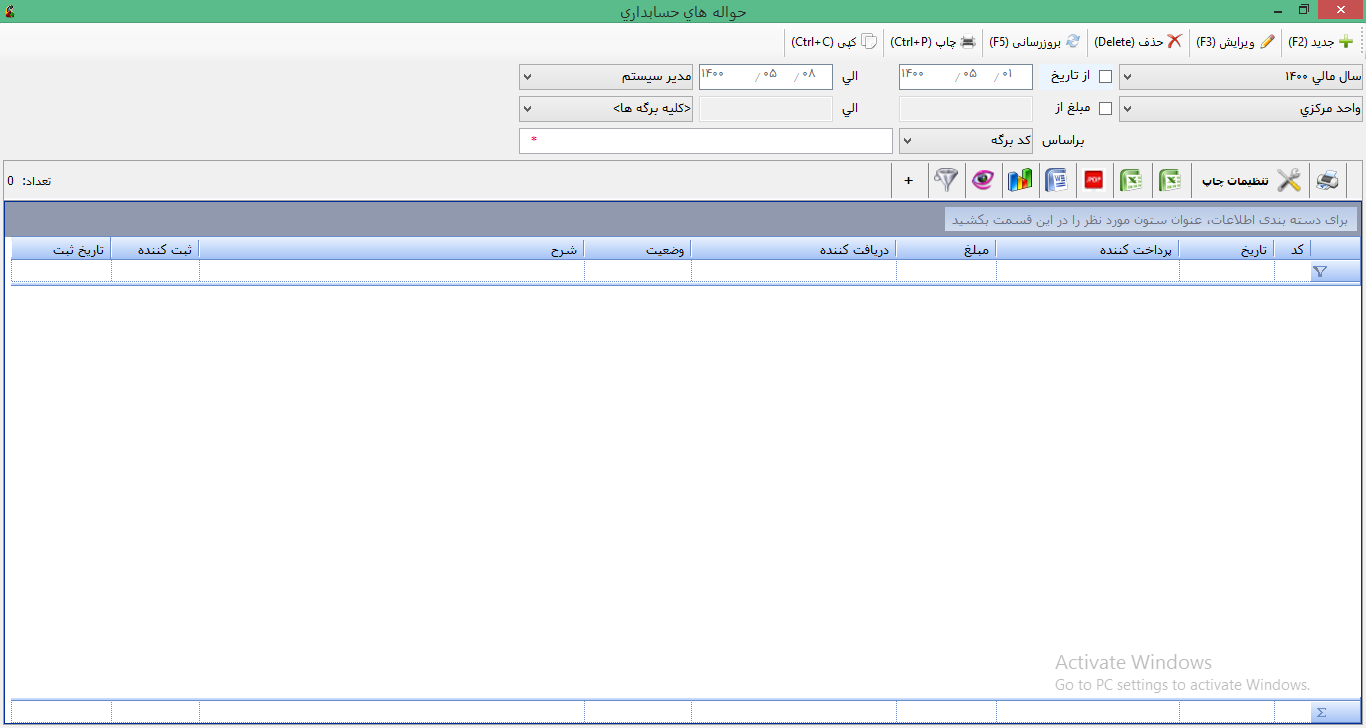1366x728 pixels.
Task: Enable the مبلغ از amount checkbox
Action: [1105, 108]
